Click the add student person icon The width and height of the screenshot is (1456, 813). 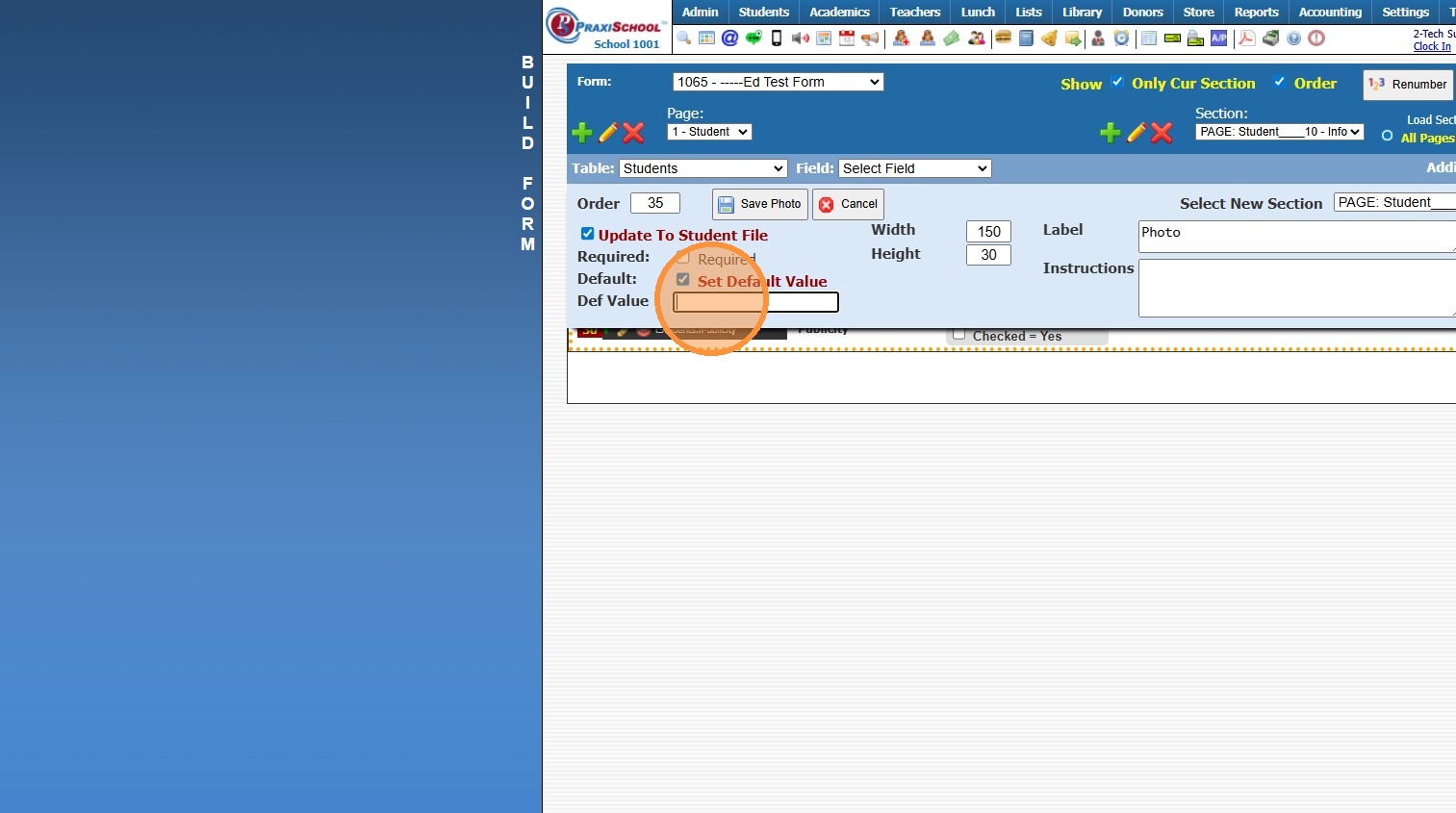(901, 38)
